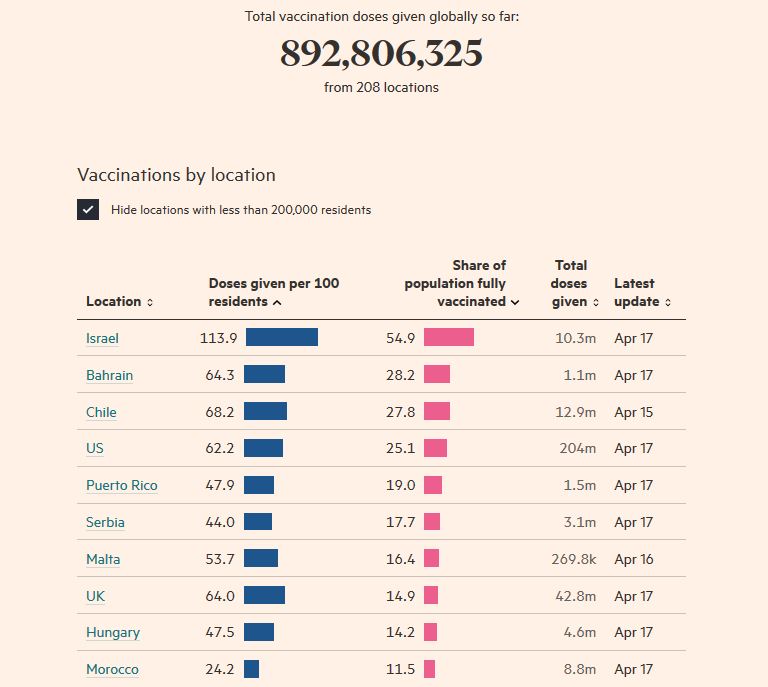Click the Latest update column header
Image resolution: width=768 pixels, height=687 pixels.
click(636, 292)
